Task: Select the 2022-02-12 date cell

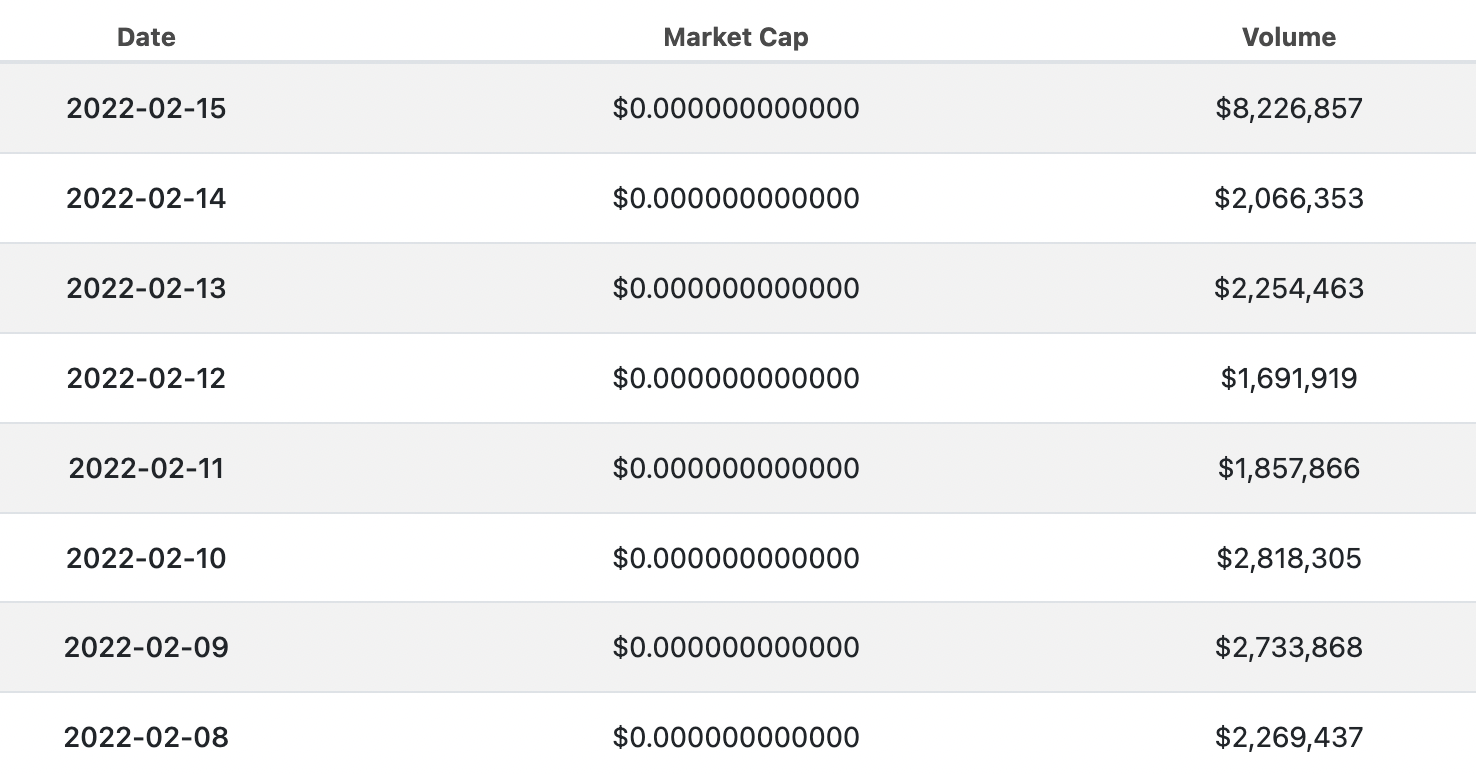Action: [146, 378]
